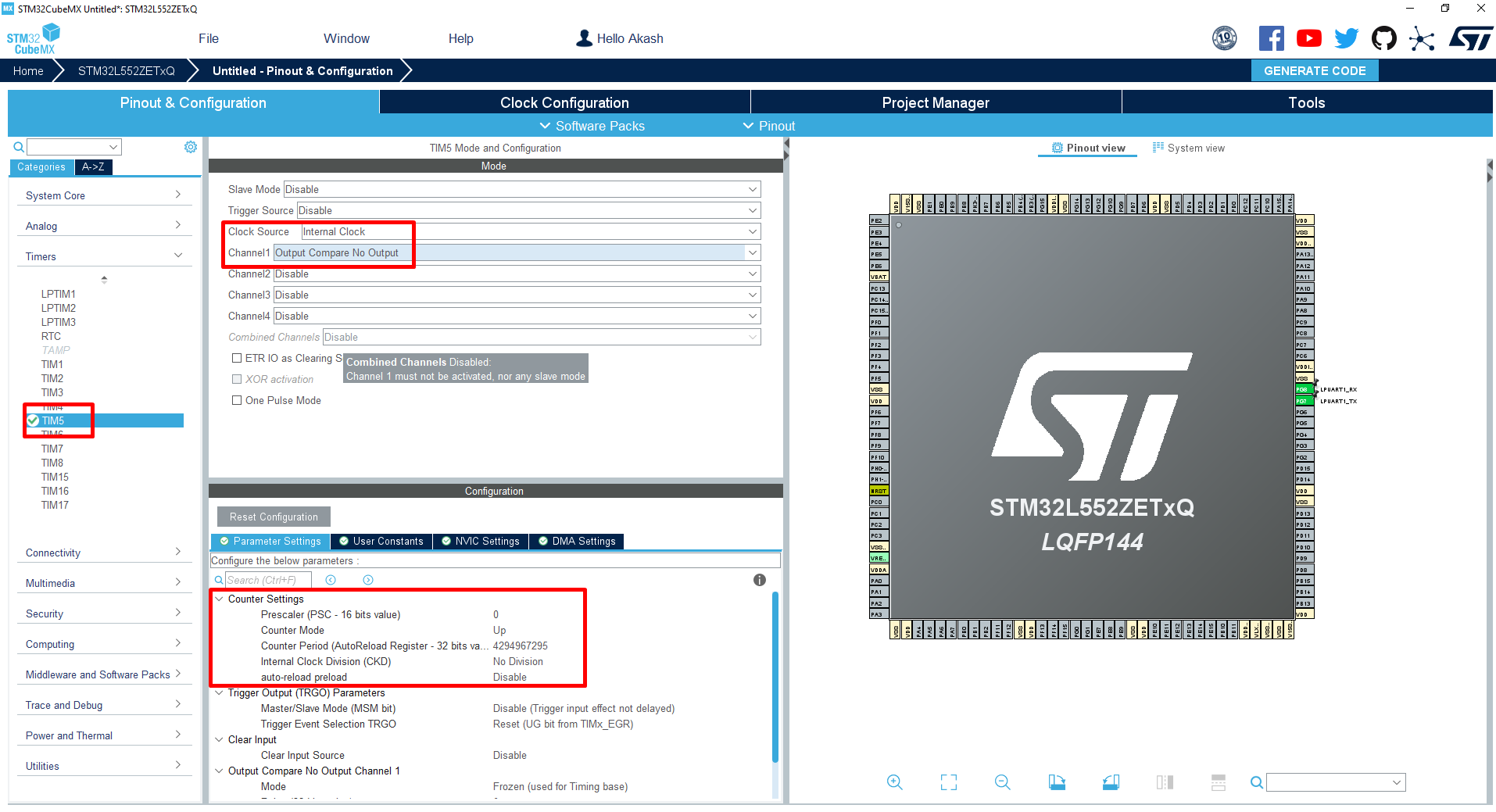The height and width of the screenshot is (812, 1496).
Task: Switch to the Clock Configuration tab
Action: (x=564, y=102)
